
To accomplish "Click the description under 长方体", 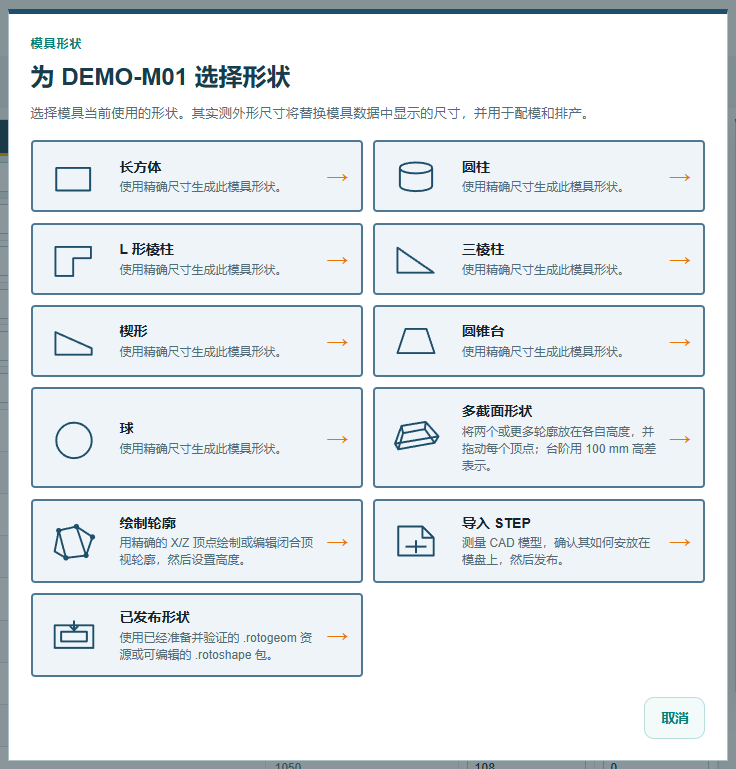I will pos(201,187).
